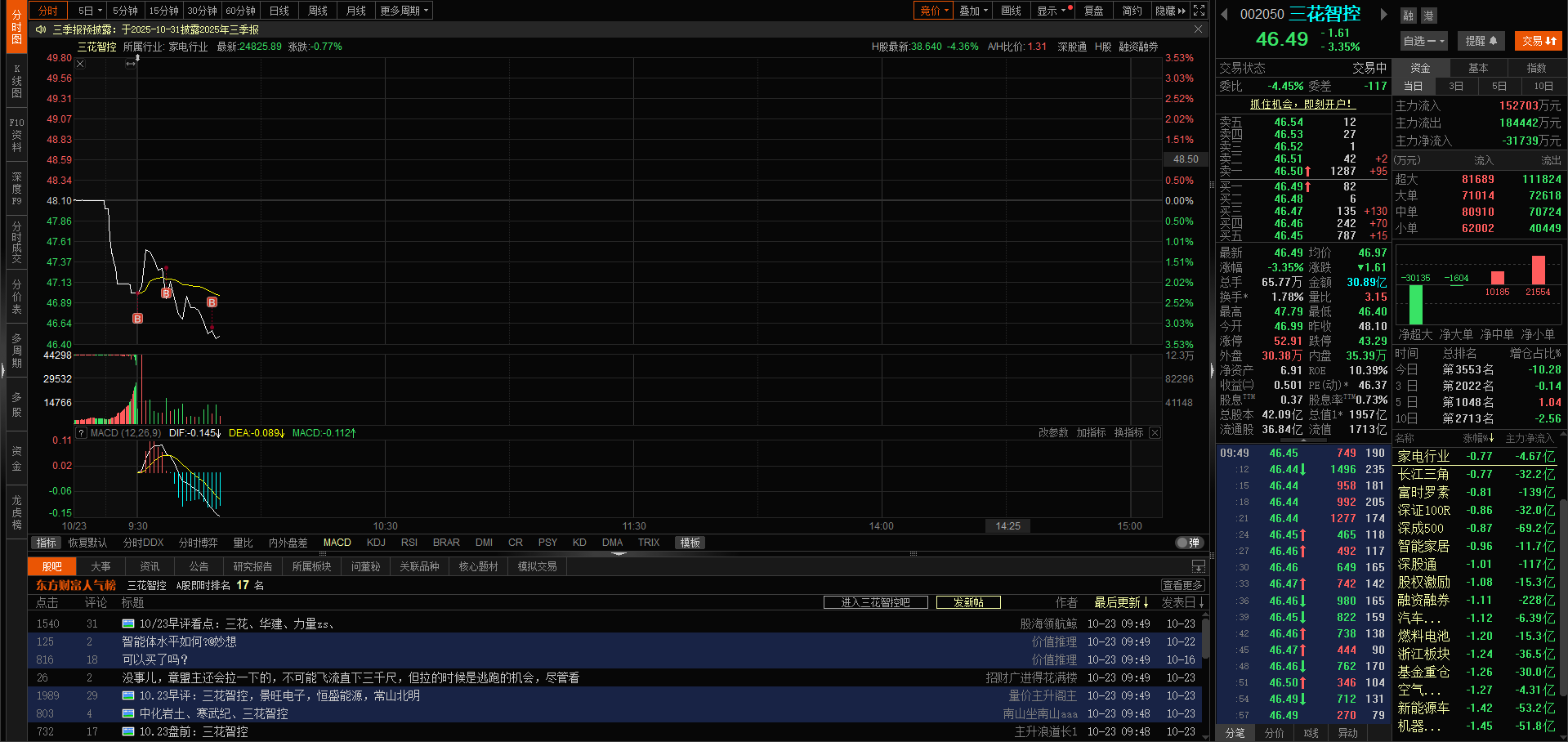Open F10资料 in left sidebar
The width and height of the screenshot is (1568, 742).
16,135
